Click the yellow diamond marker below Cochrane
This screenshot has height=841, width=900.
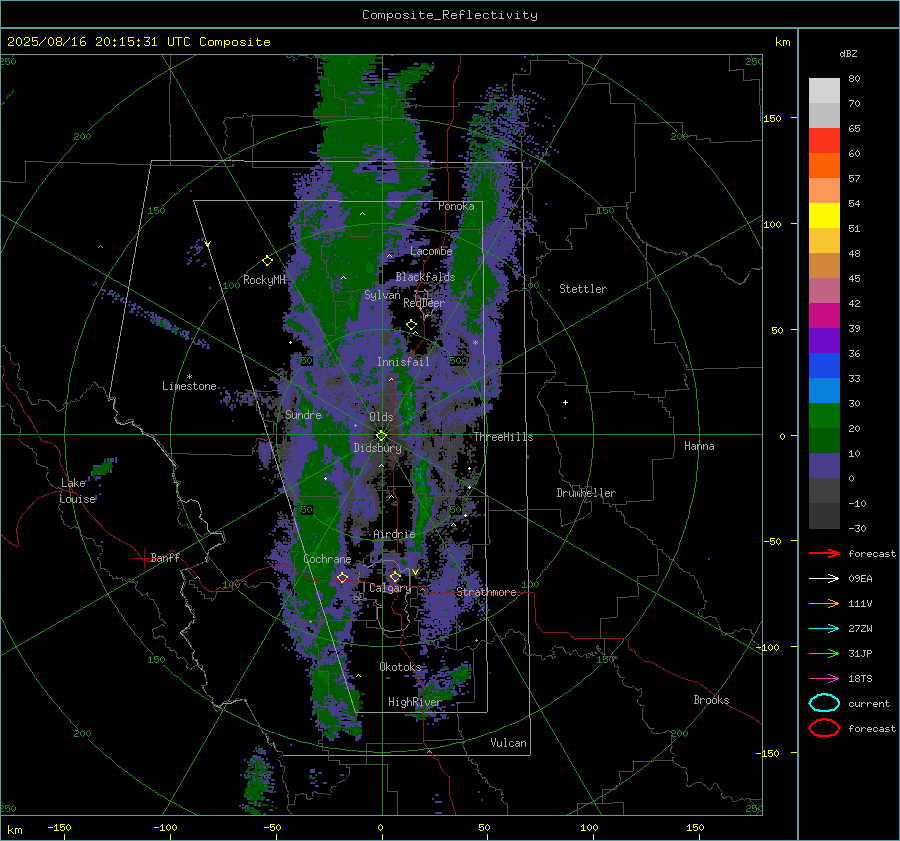342,578
